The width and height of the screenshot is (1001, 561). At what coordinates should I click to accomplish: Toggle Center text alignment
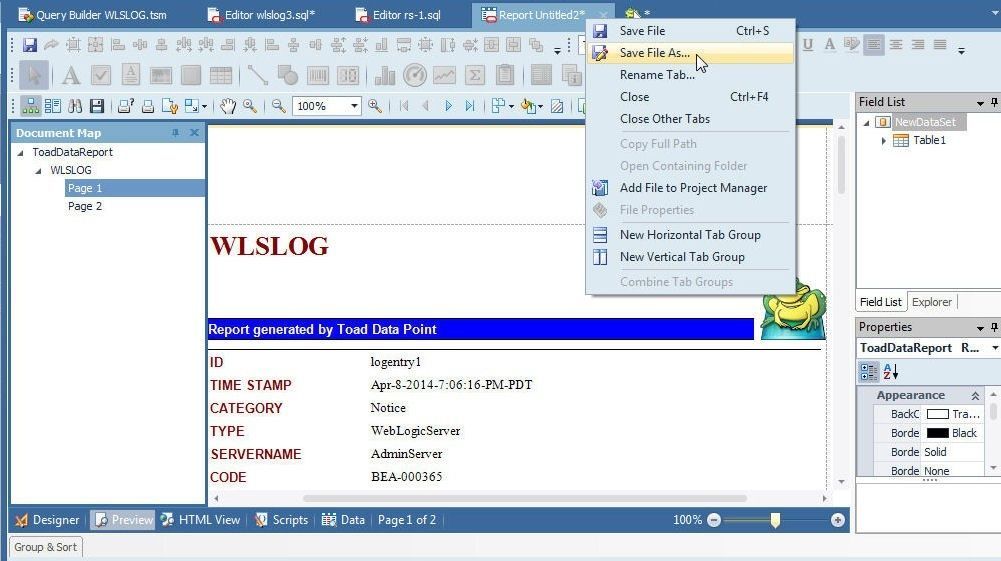pos(896,45)
